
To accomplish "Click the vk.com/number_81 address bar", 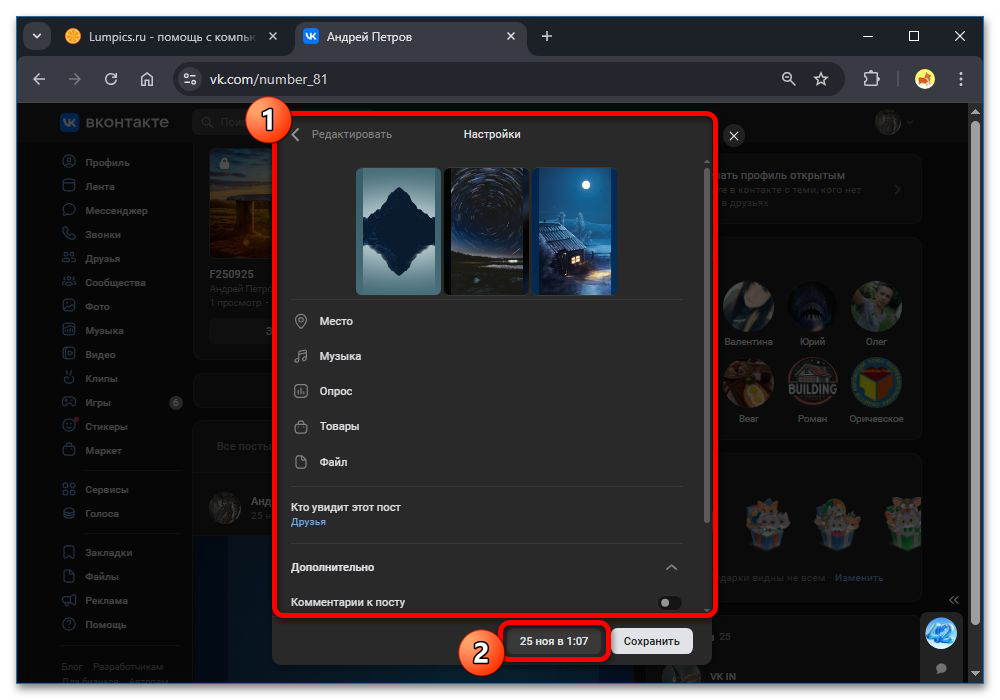I will click(268, 79).
